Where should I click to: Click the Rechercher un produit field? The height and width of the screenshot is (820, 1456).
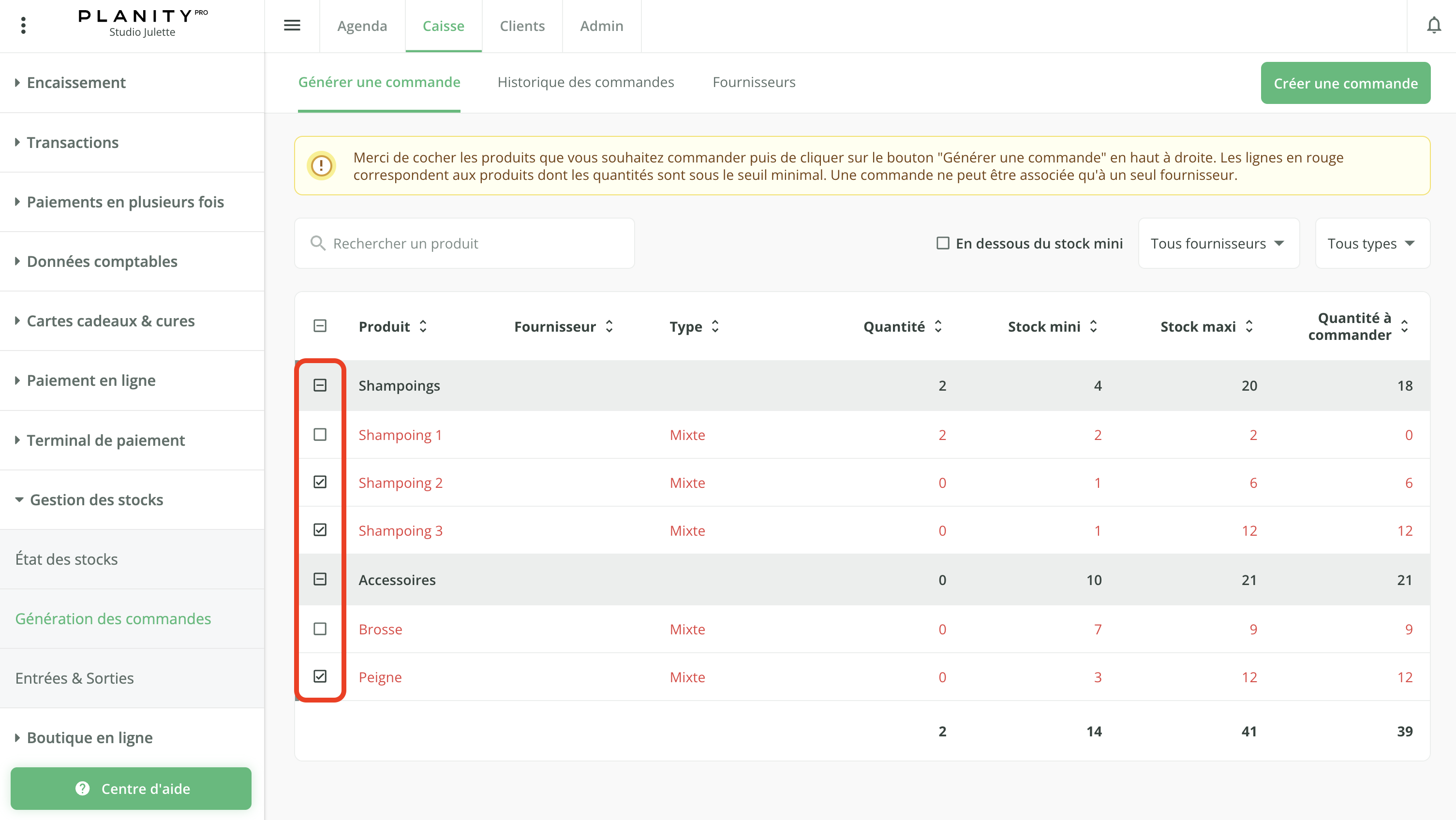(x=463, y=243)
